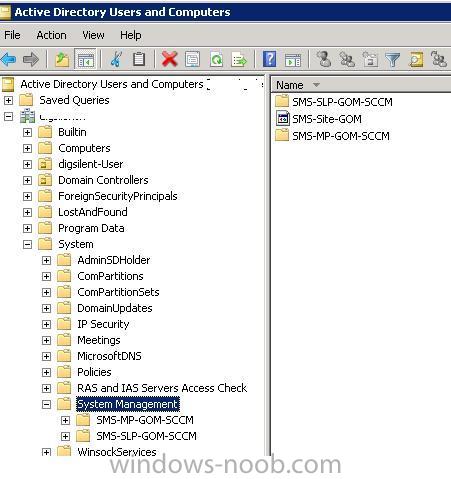Viewport: 451px width, 479px height.
Task: Click the Up one level folder icon
Action: [62, 60]
